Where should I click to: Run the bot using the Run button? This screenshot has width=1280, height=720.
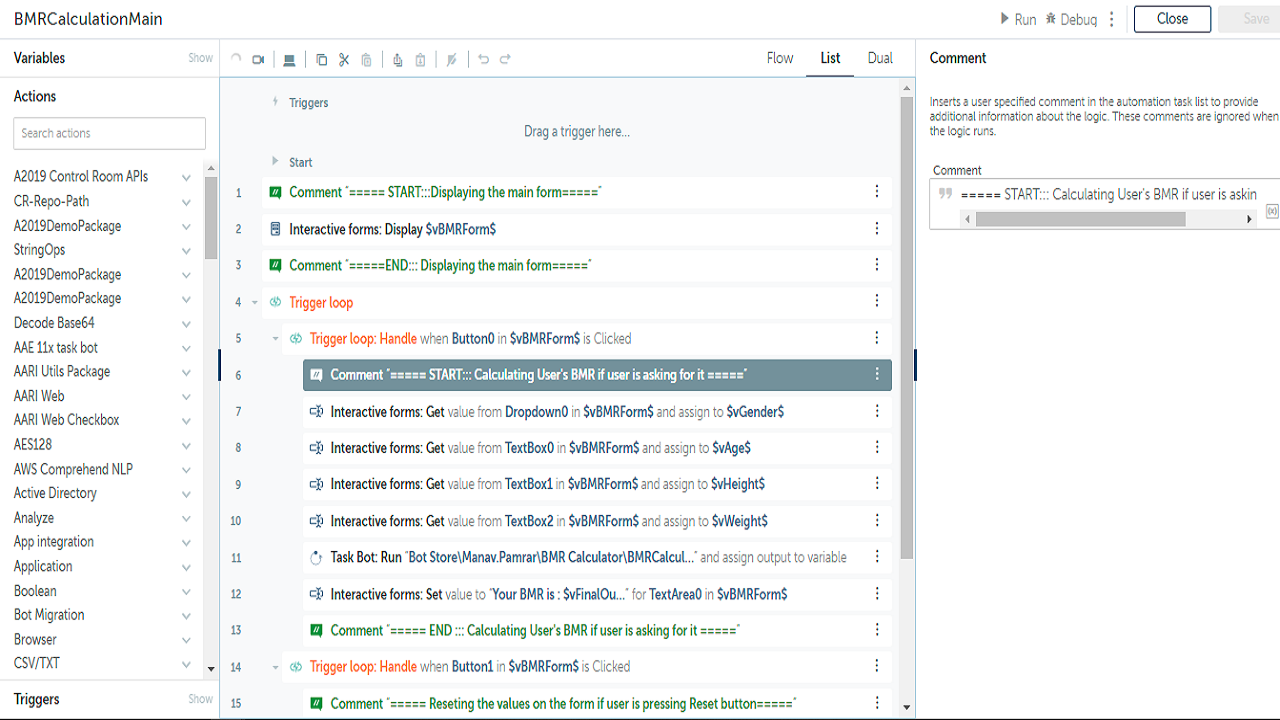click(1018, 20)
